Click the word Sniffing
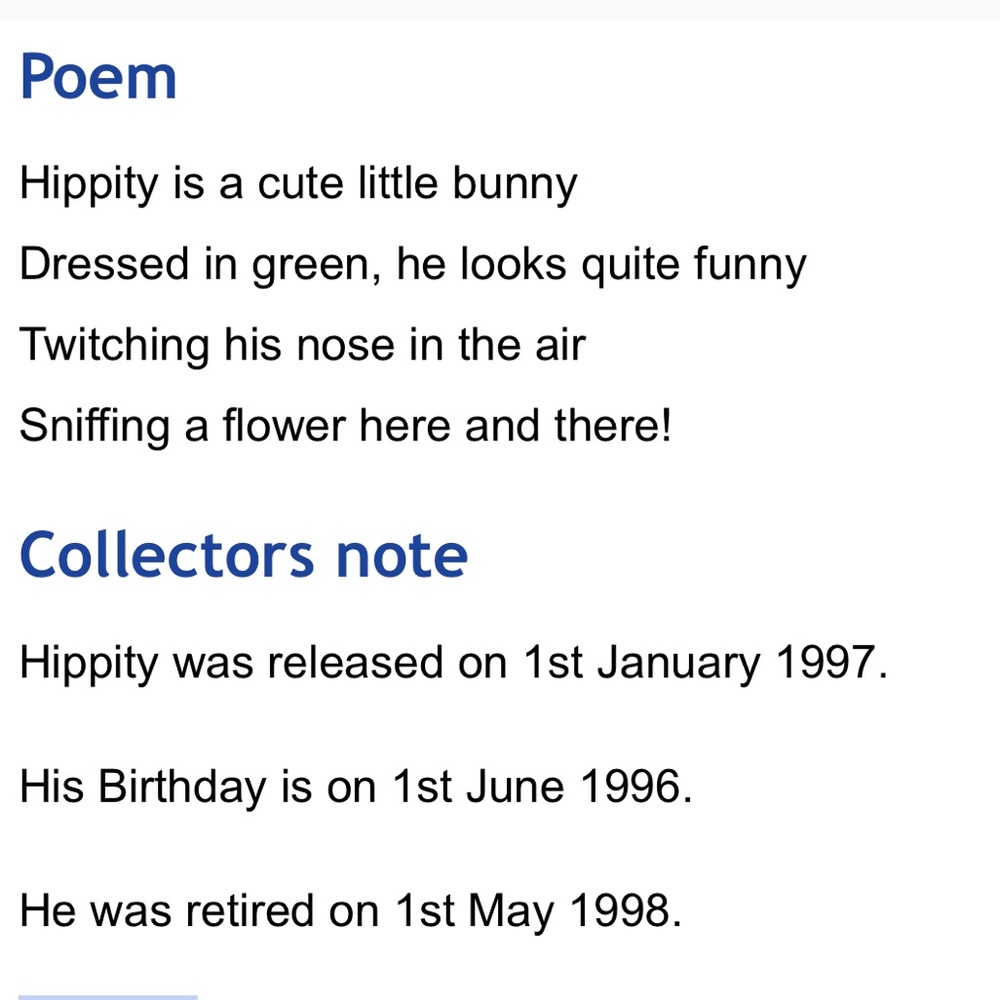Screen dimensions: 1000x1000 (x=95, y=425)
